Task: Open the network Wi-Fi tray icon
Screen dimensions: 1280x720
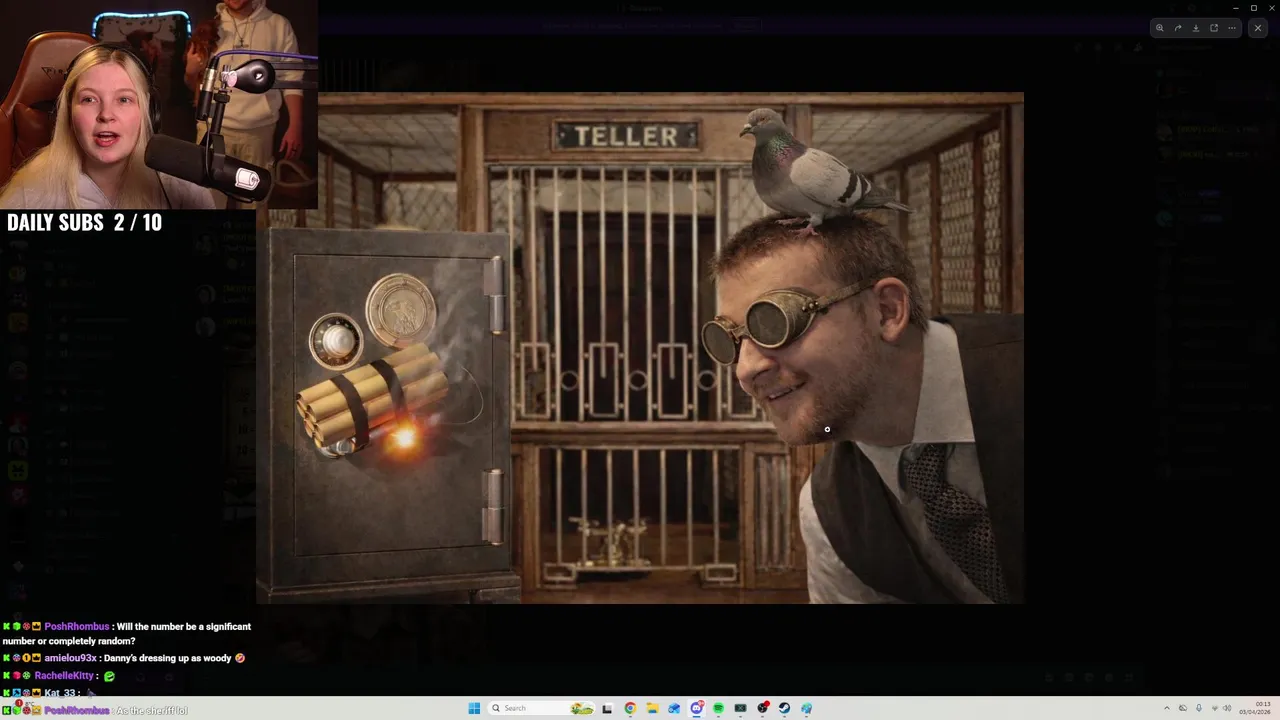Action: [1214, 708]
